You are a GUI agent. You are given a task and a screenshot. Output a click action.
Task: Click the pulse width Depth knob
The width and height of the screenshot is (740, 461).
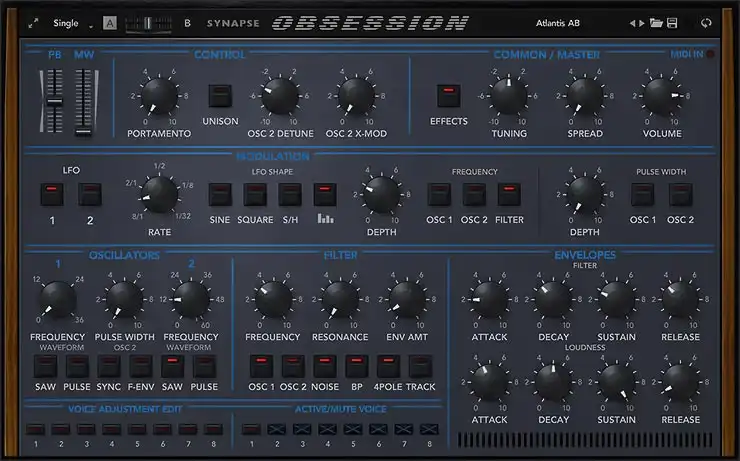(585, 194)
